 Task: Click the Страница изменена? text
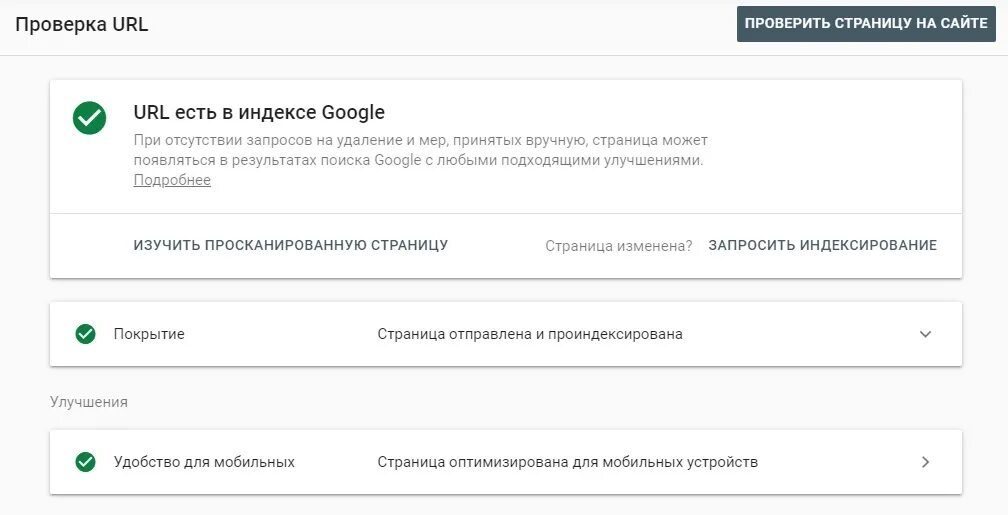click(x=618, y=245)
